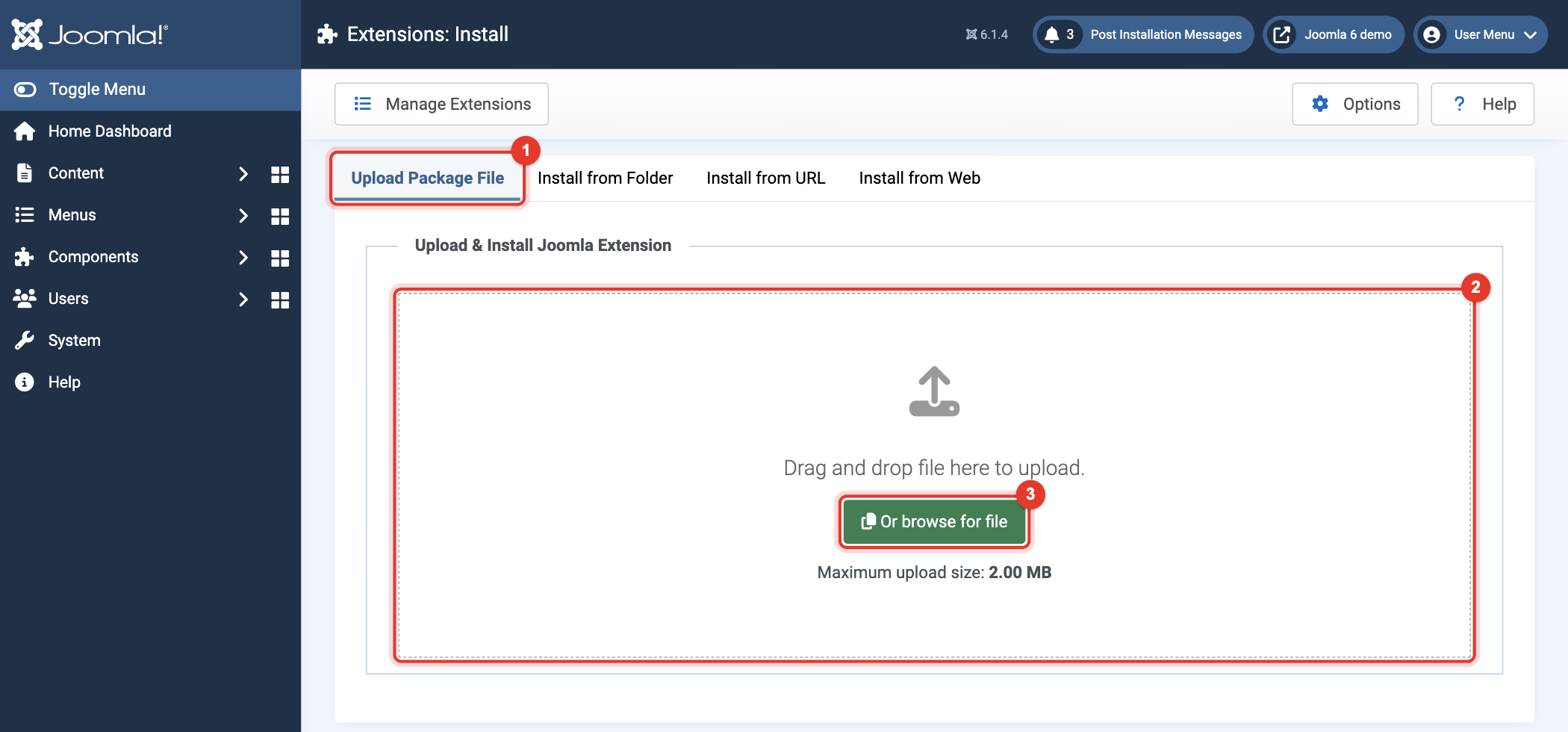This screenshot has width=1568, height=732.
Task: Expand the Content submenu chevron
Action: (x=243, y=173)
